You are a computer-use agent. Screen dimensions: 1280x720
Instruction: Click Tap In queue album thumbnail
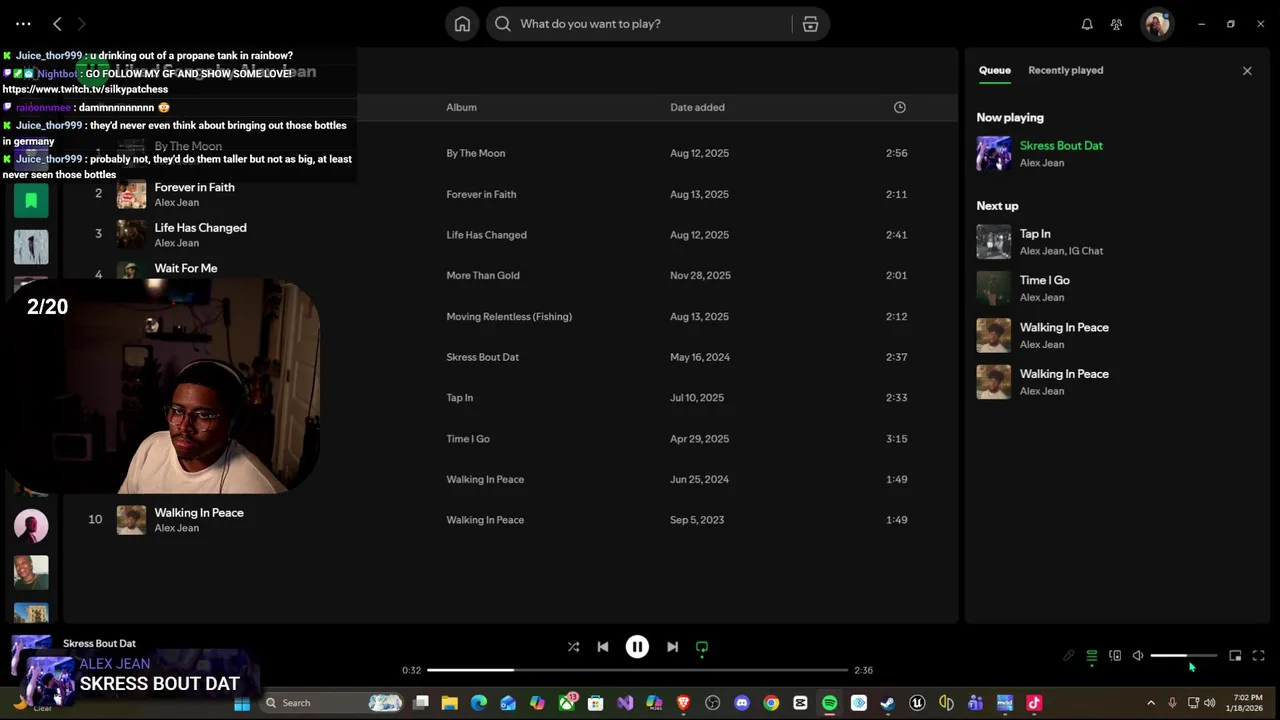[994, 241]
